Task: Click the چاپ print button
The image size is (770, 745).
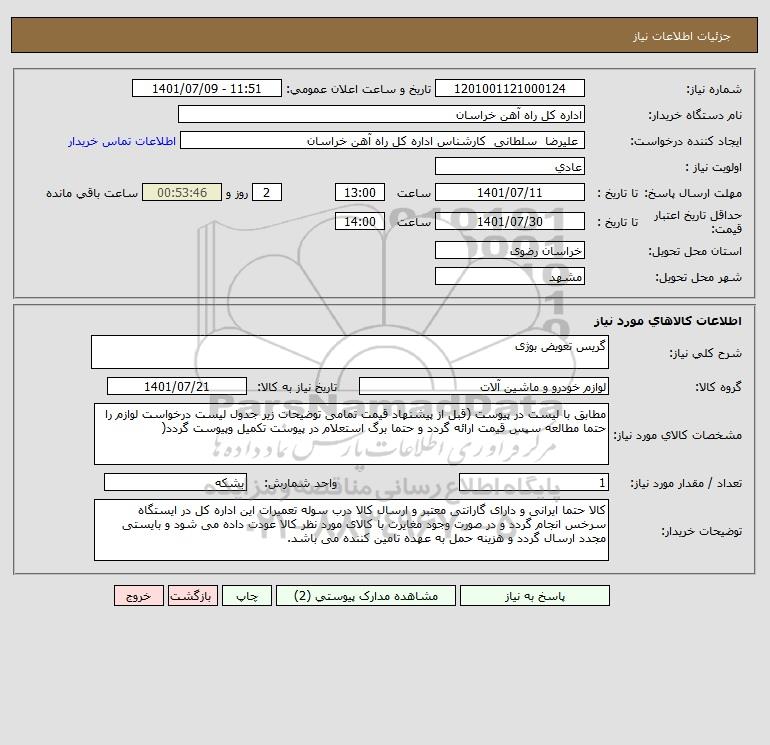Action: (247, 596)
